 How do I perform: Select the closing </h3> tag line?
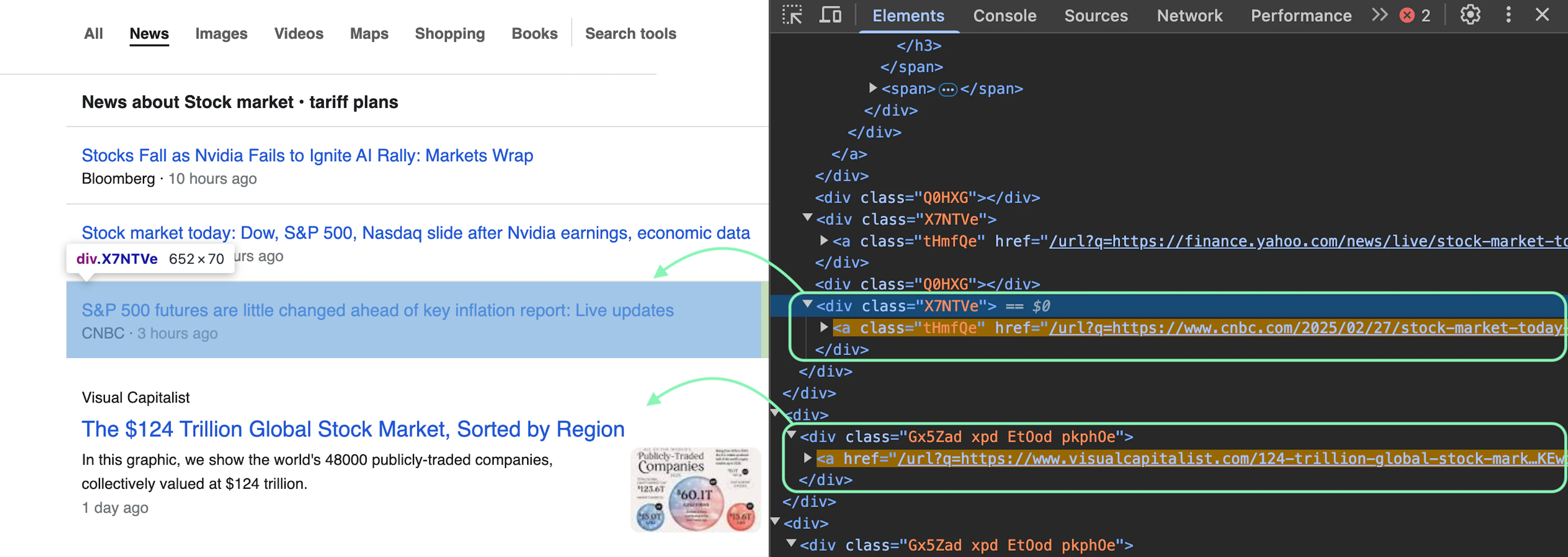(x=918, y=46)
